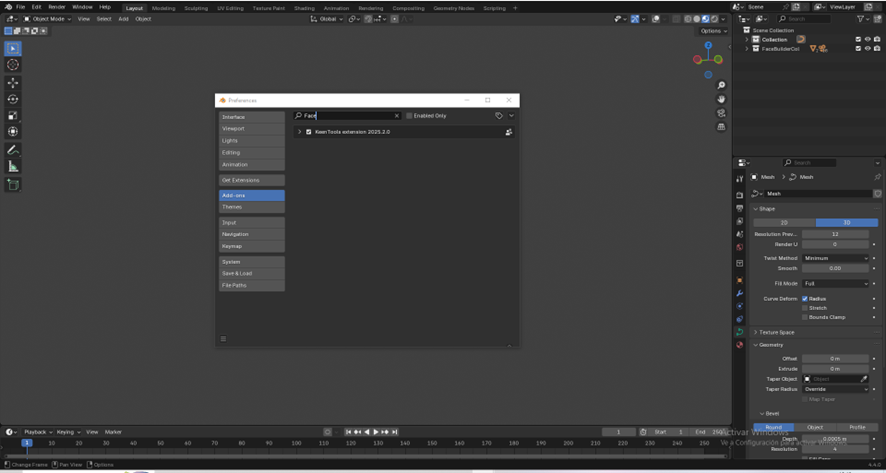Hide FaceBuilderCol with its eye icon
The width and height of the screenshot is (886, 473).
tap(867, 49)
